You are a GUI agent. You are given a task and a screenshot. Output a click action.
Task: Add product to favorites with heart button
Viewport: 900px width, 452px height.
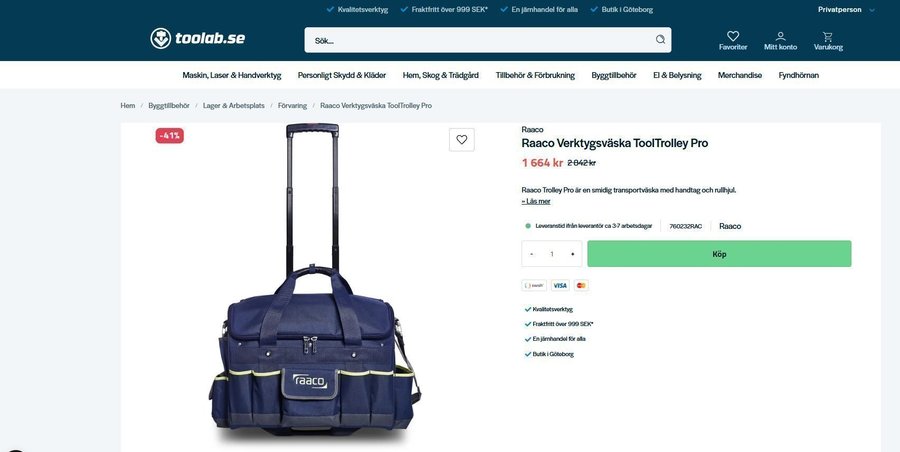tap(461, 140)
